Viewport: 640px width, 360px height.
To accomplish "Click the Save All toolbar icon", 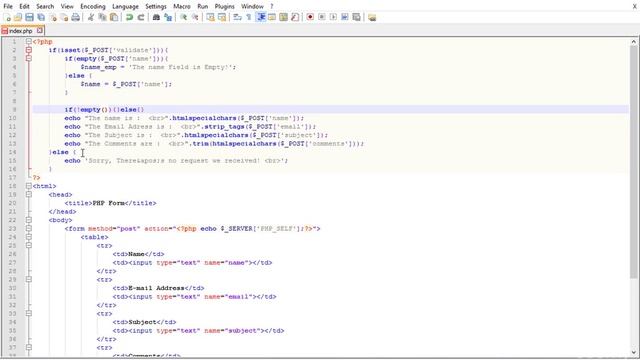I will coord(41,17).
